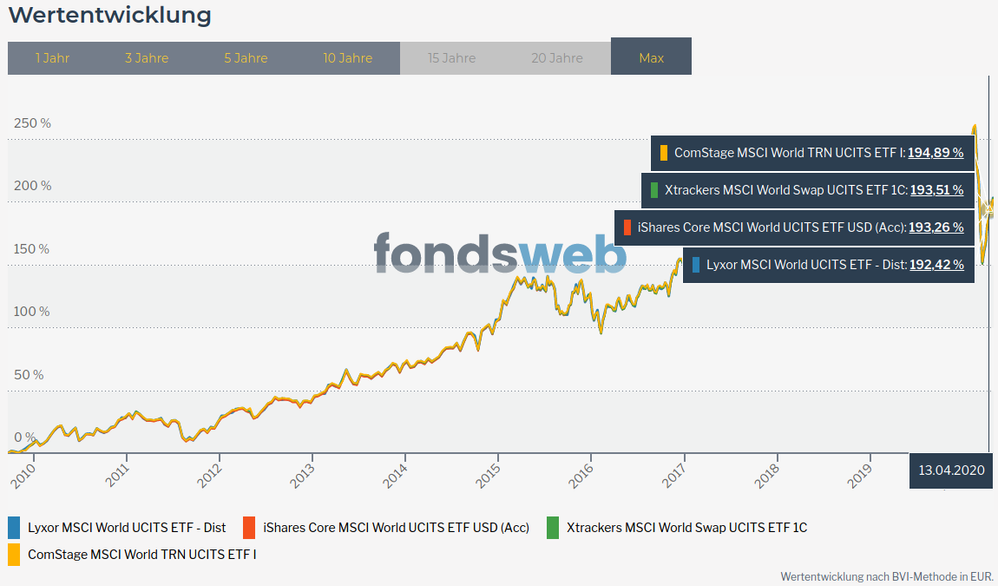This screenshot has width=998, height=586.
Task: Click the blue Lyxor legend color square
Action: click(14, 527)
